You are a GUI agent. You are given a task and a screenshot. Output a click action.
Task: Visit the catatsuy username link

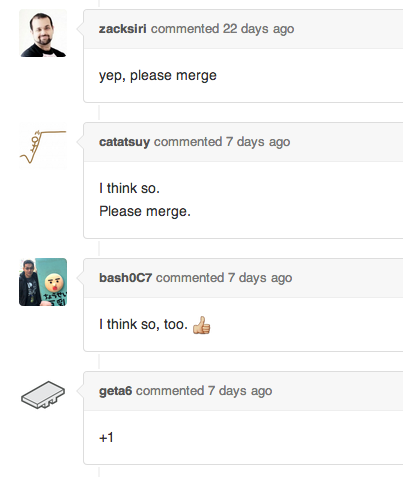[124, 142]
